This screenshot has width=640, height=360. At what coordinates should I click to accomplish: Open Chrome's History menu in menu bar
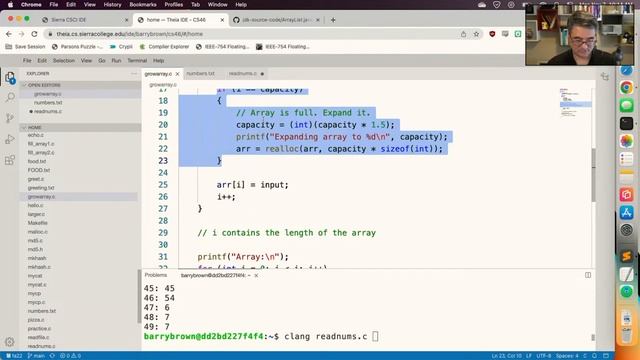112,5
